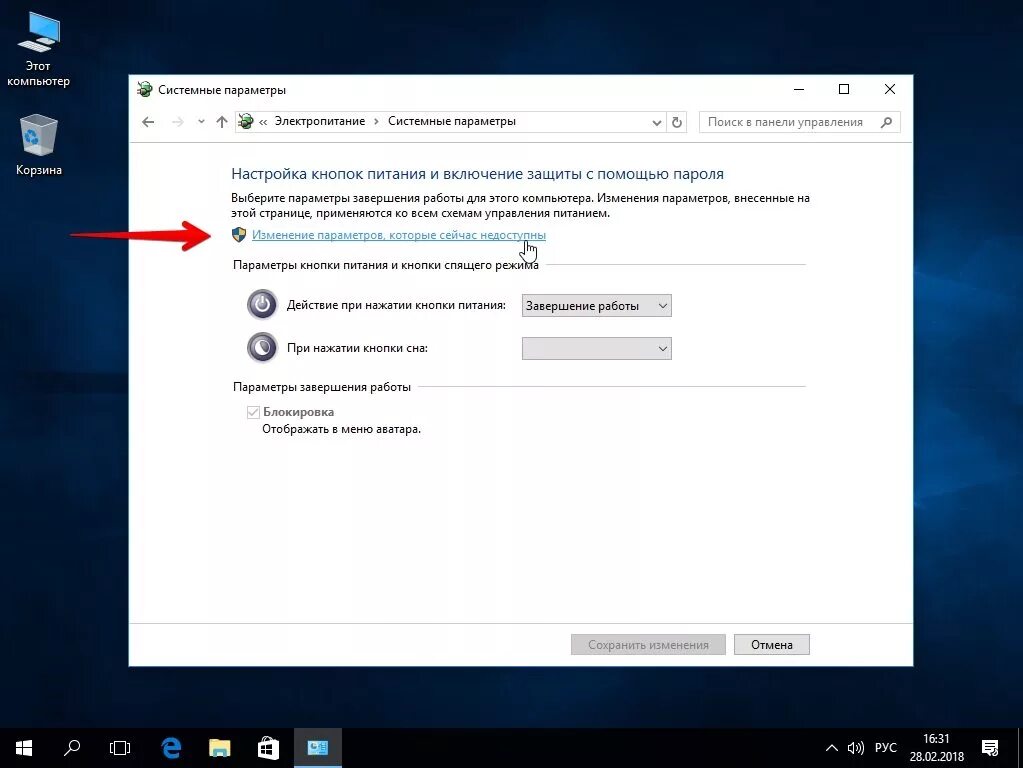Launch Microsoft Edge from the taskbar
This screenshot has height=768, width=1023.
171,748
